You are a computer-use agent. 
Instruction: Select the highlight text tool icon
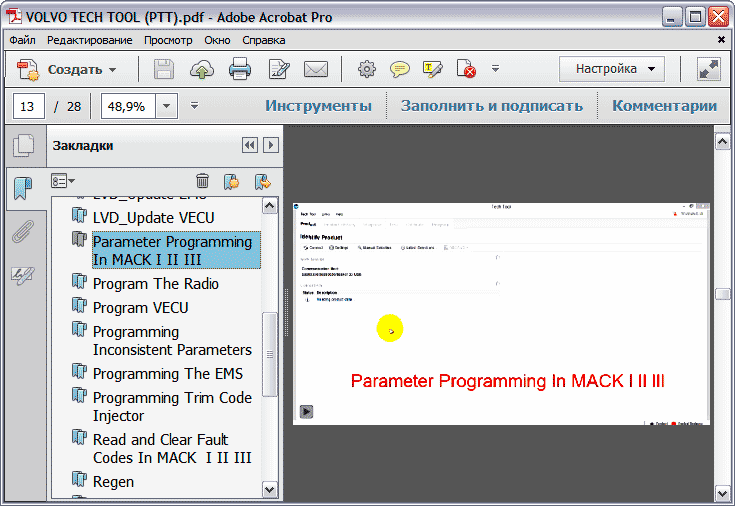coord(432,70)
